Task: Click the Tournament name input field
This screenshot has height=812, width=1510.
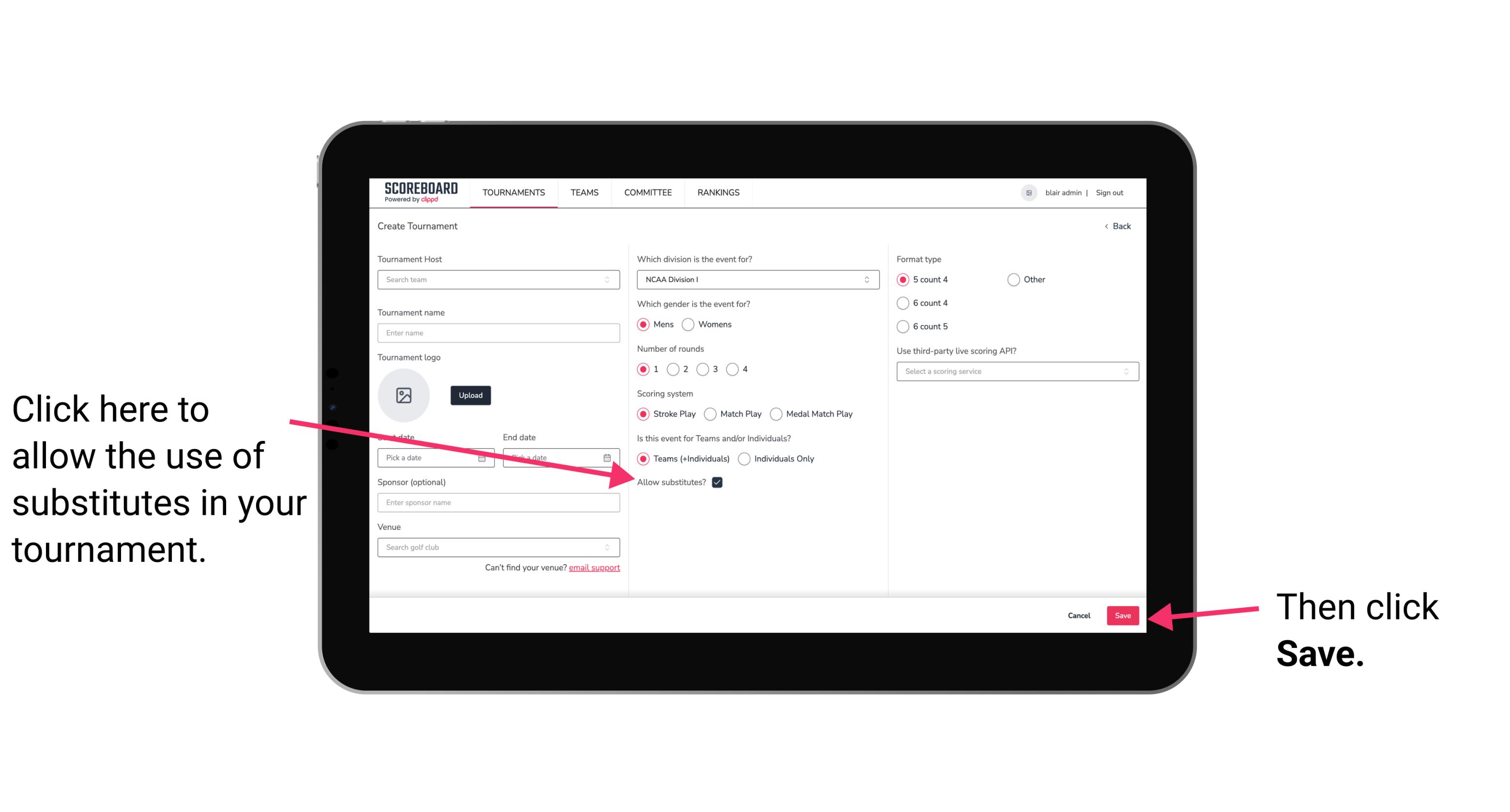Action: click(497, 332)
